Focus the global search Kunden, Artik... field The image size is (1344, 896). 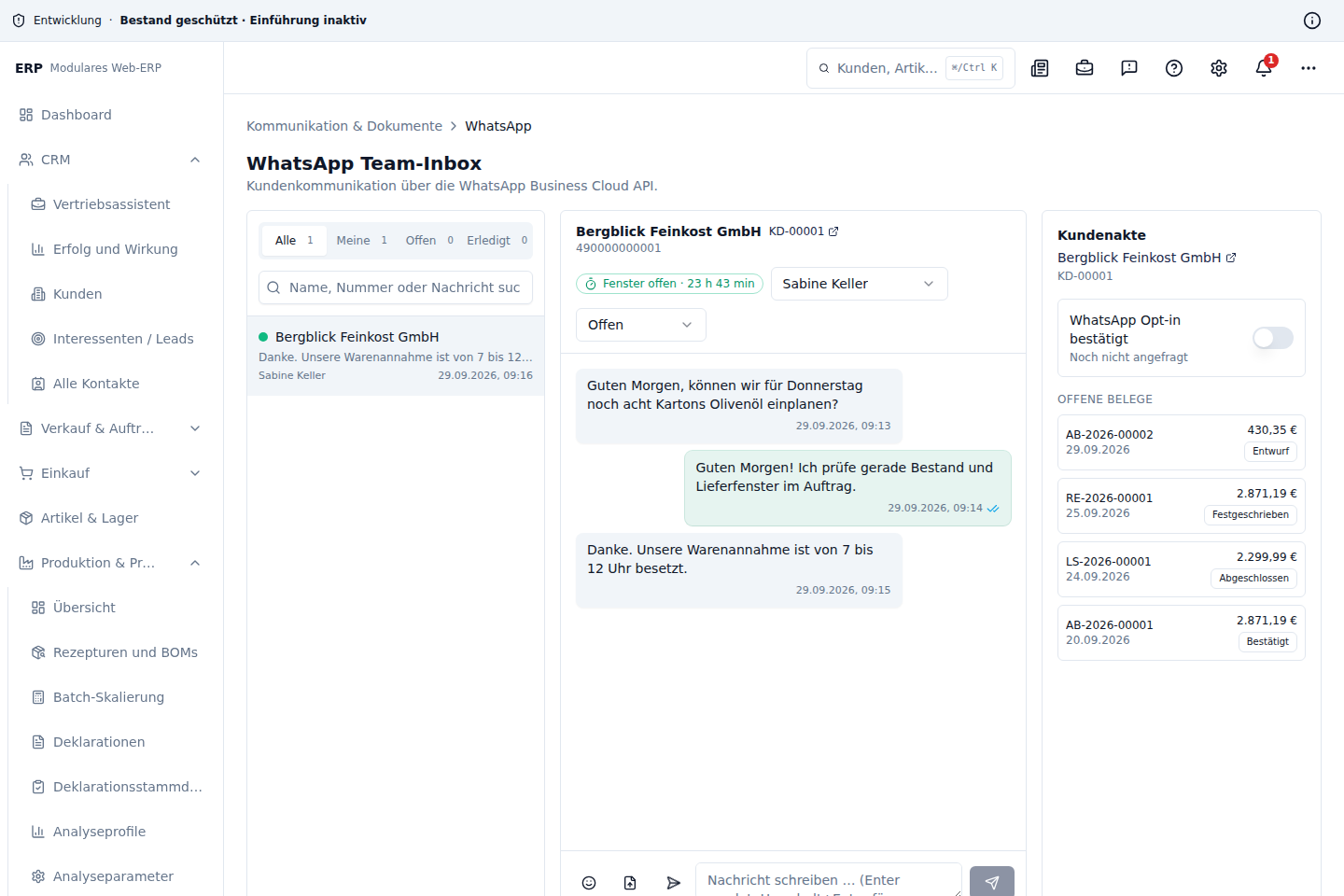[x=910, y=68]
